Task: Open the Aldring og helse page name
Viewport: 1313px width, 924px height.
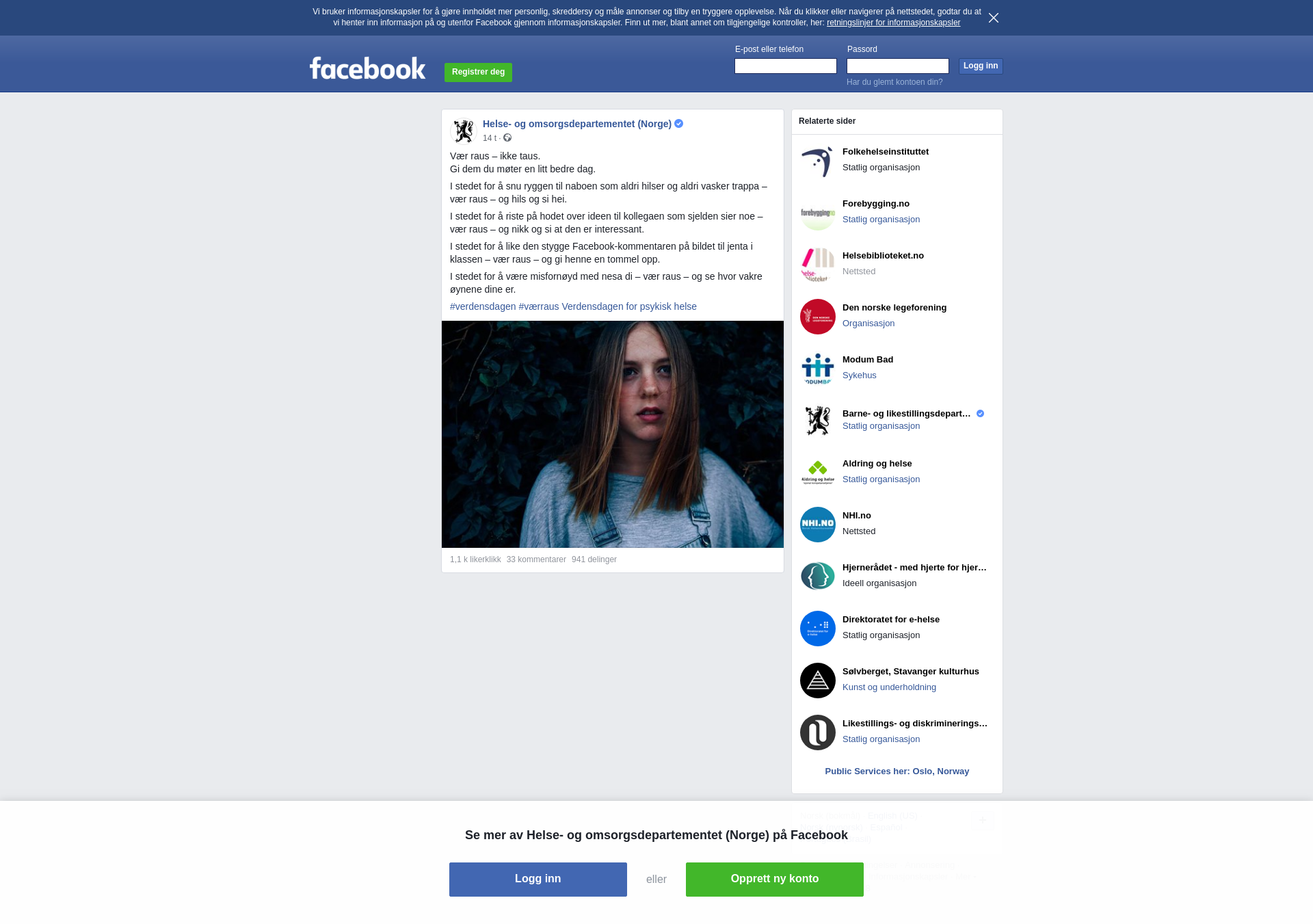Action: point(877,464)
